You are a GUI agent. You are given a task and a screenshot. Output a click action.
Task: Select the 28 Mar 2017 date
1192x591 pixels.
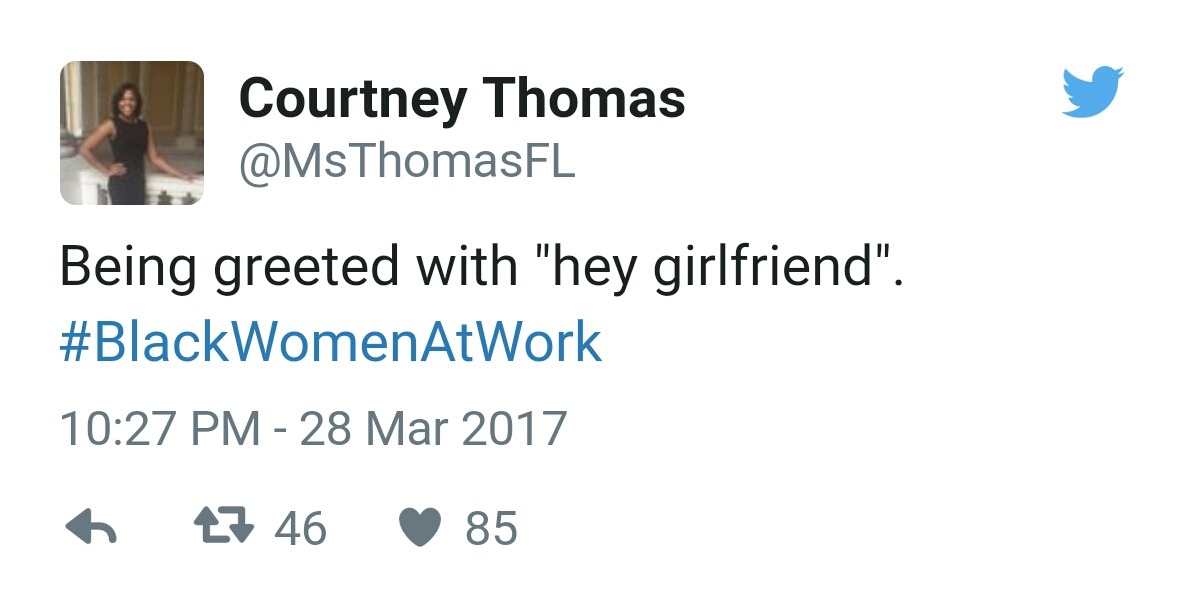click(x=433, y=428)
